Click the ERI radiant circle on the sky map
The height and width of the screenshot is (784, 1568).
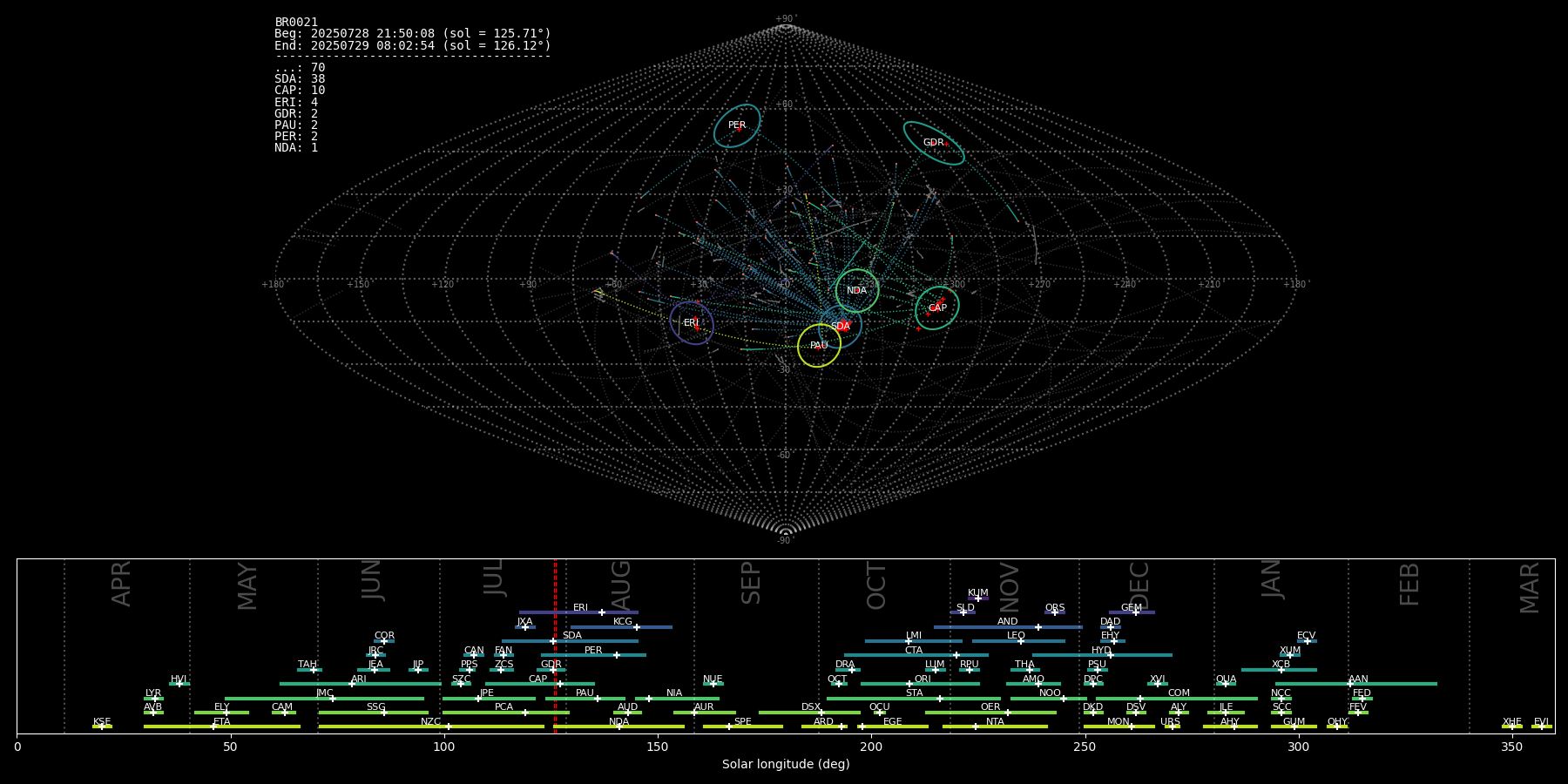(x=692, y=323)
